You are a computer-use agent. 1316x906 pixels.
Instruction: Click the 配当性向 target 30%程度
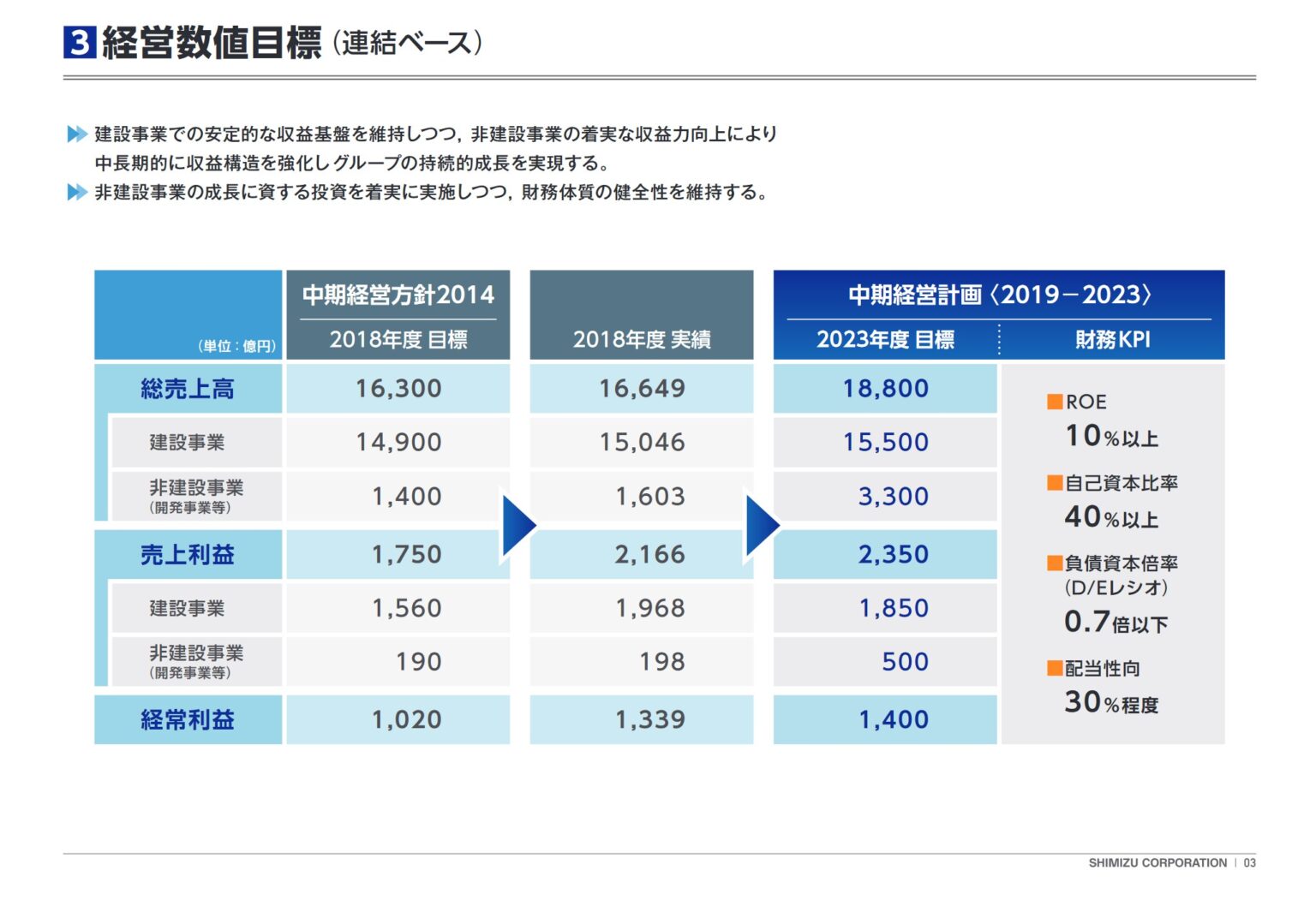(1111, 703)
